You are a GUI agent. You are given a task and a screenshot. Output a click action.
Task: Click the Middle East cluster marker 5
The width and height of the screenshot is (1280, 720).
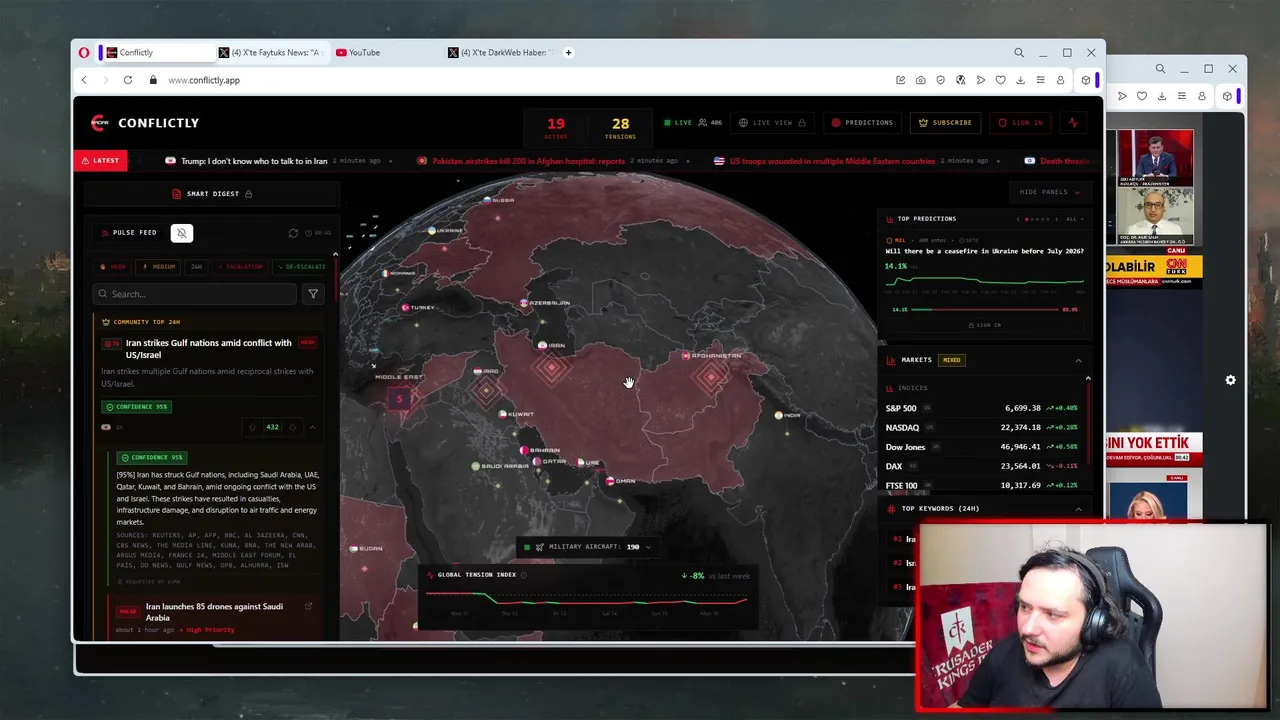[399, 399]
